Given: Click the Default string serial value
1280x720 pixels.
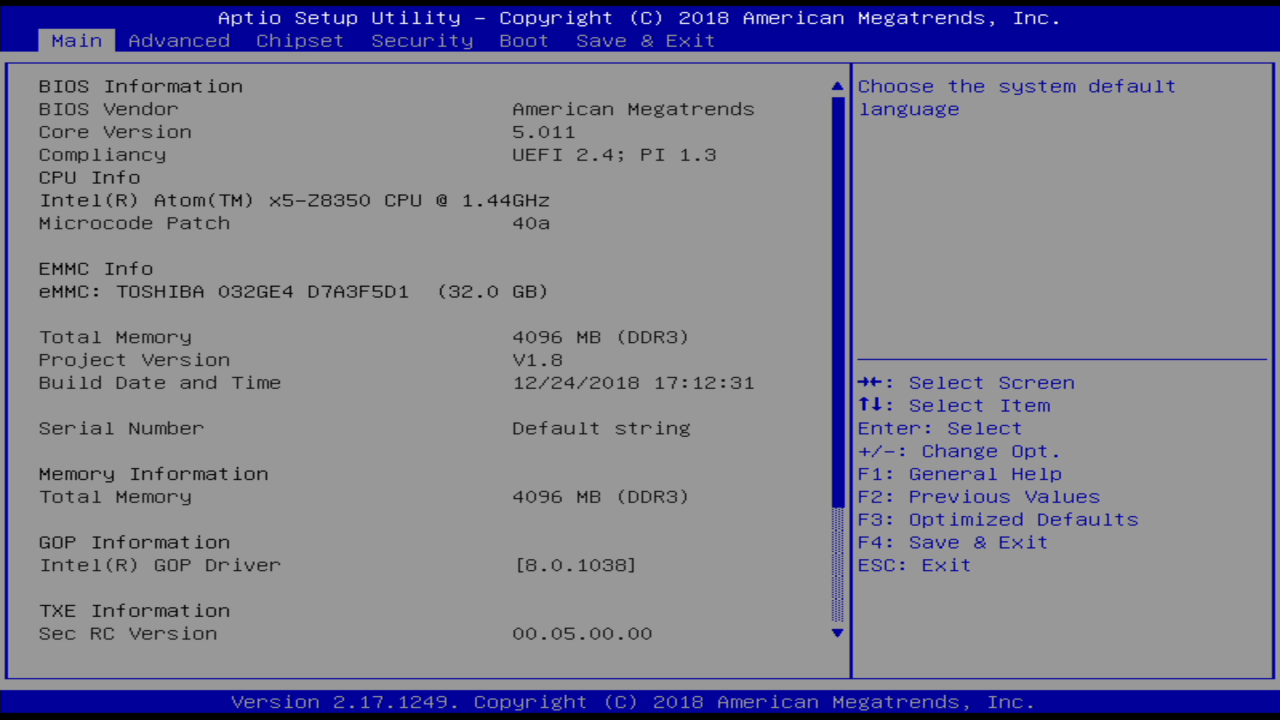Looking at the screenshot, I should (601, 428).
